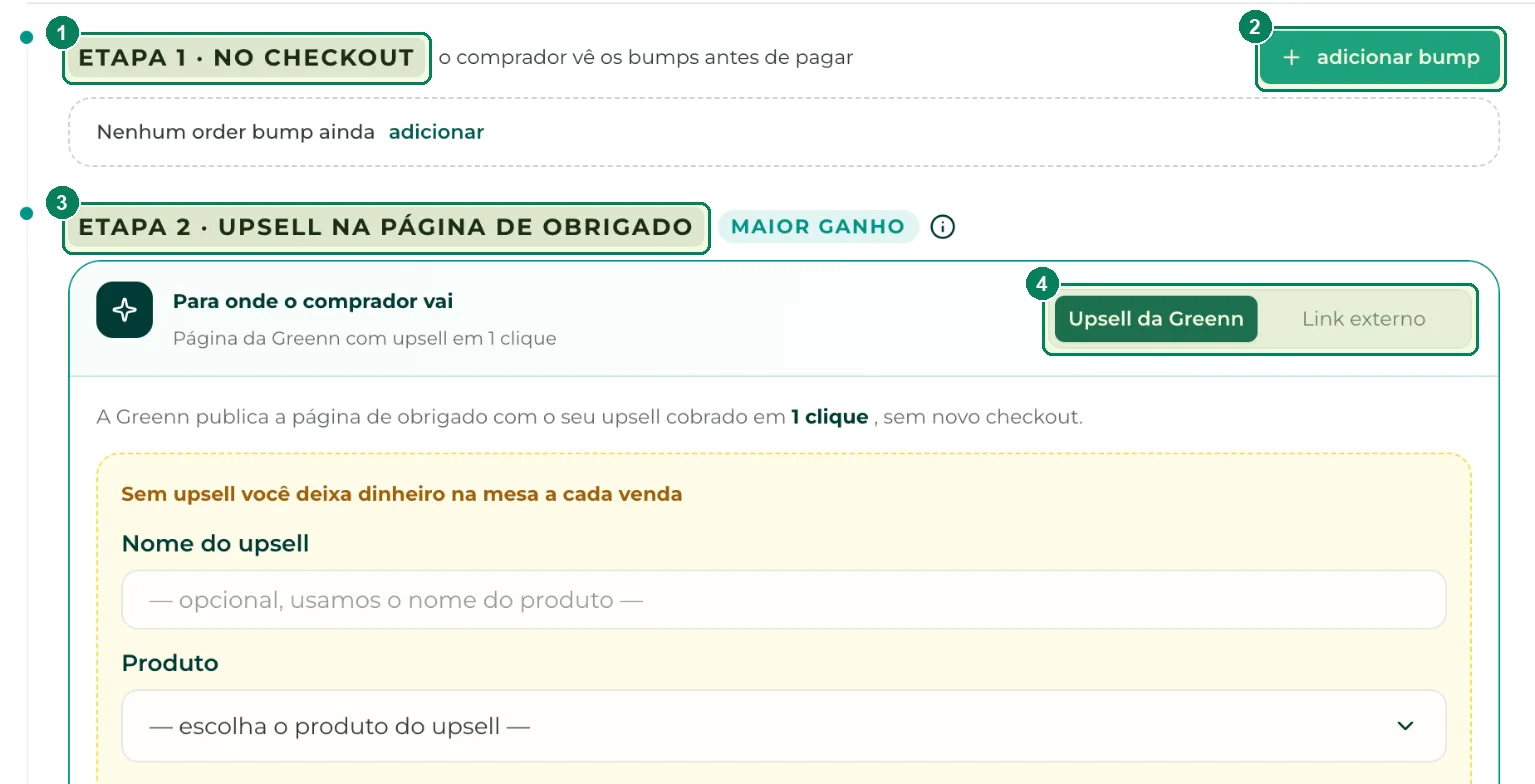Open the Produto dropdown for upsell

click(783, 726)
